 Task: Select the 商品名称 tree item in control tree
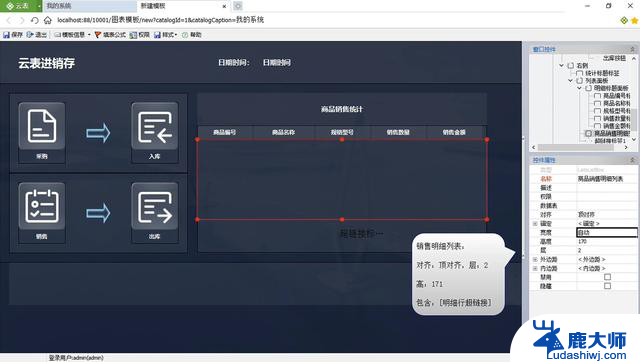[x=617, y=103]
